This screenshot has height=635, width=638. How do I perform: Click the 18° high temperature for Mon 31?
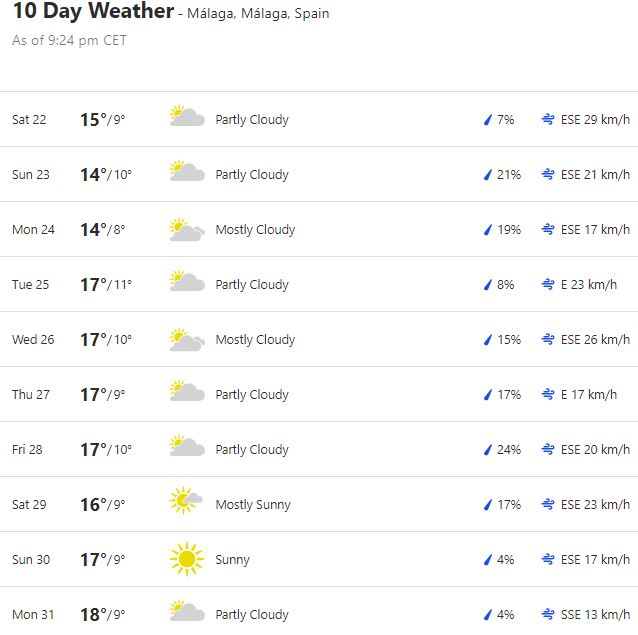pyautogui.click(x=93, y=614)
